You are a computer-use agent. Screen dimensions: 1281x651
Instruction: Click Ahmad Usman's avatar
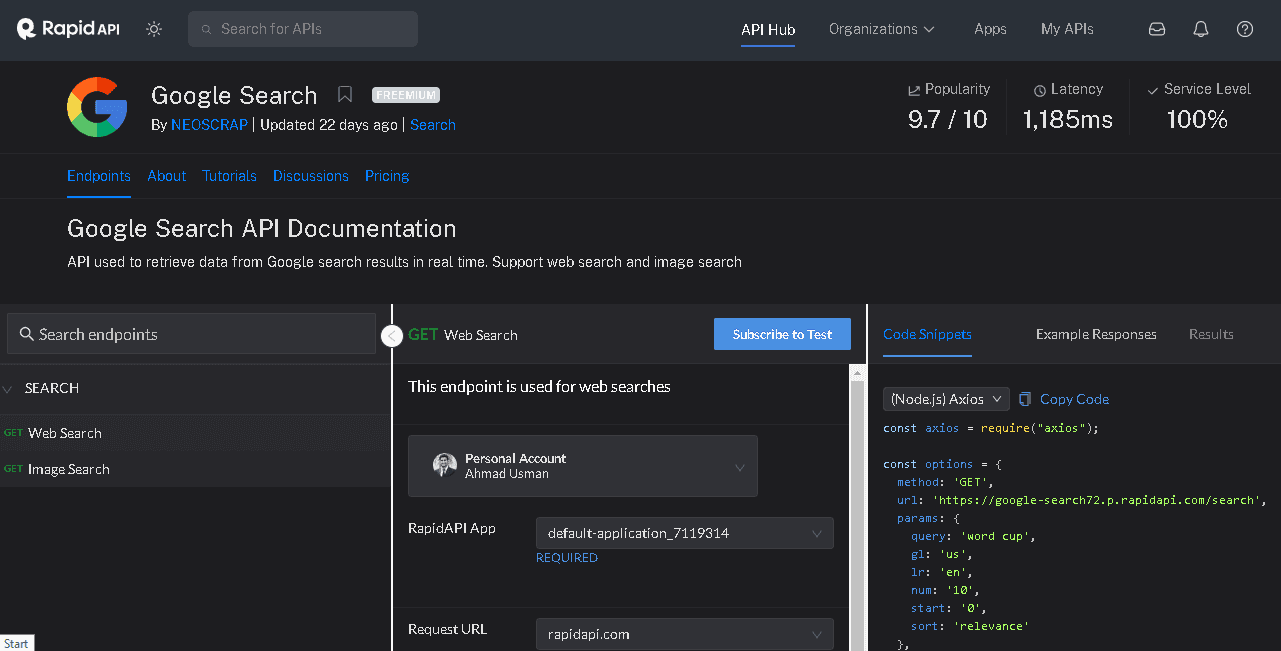(x=445, y=465)
